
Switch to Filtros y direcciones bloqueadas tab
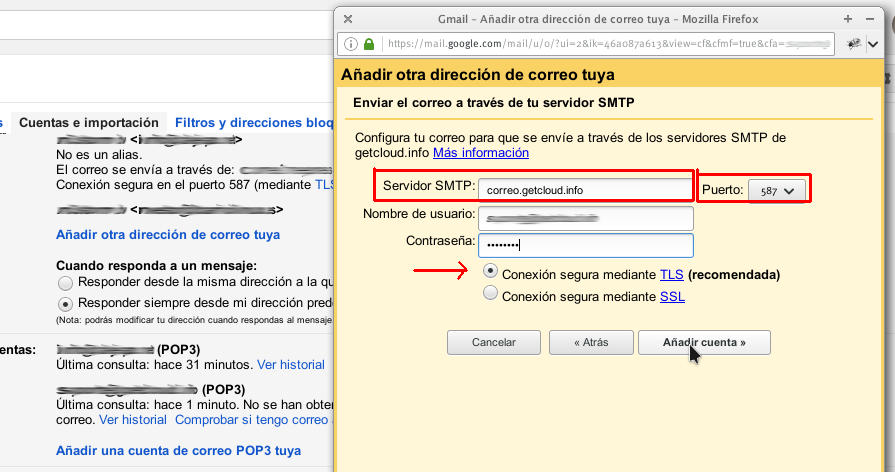tap(253, 123)
